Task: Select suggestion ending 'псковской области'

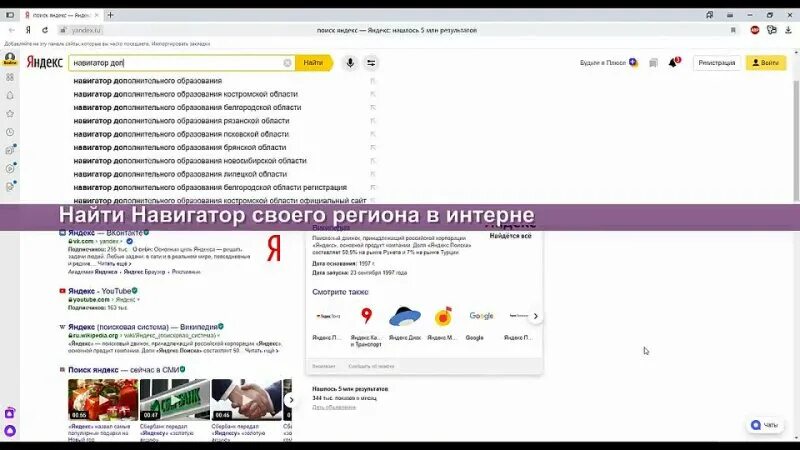Action: click(181, 134)
